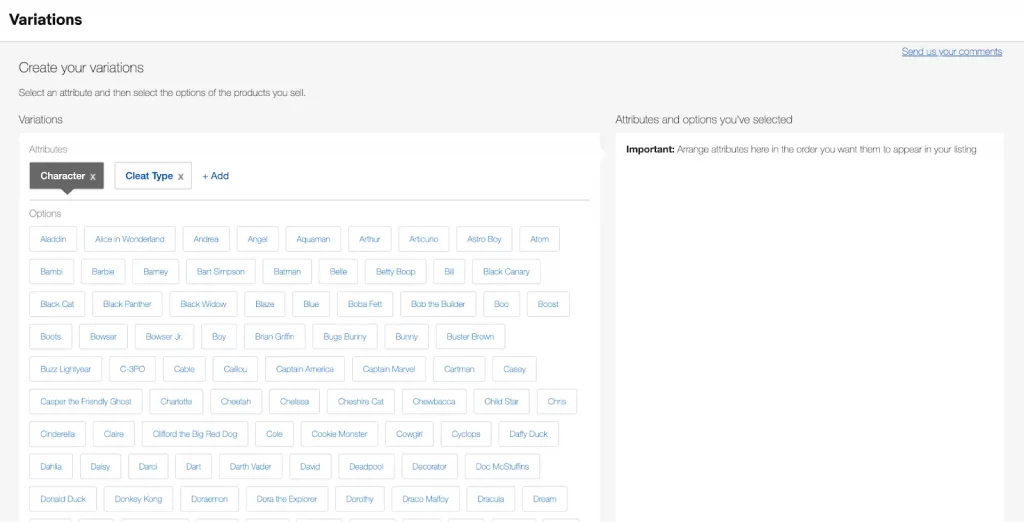Remove the Cleat Type attribute via its x
Viewport: 1024px width, 522px height.
click(181, 176)
